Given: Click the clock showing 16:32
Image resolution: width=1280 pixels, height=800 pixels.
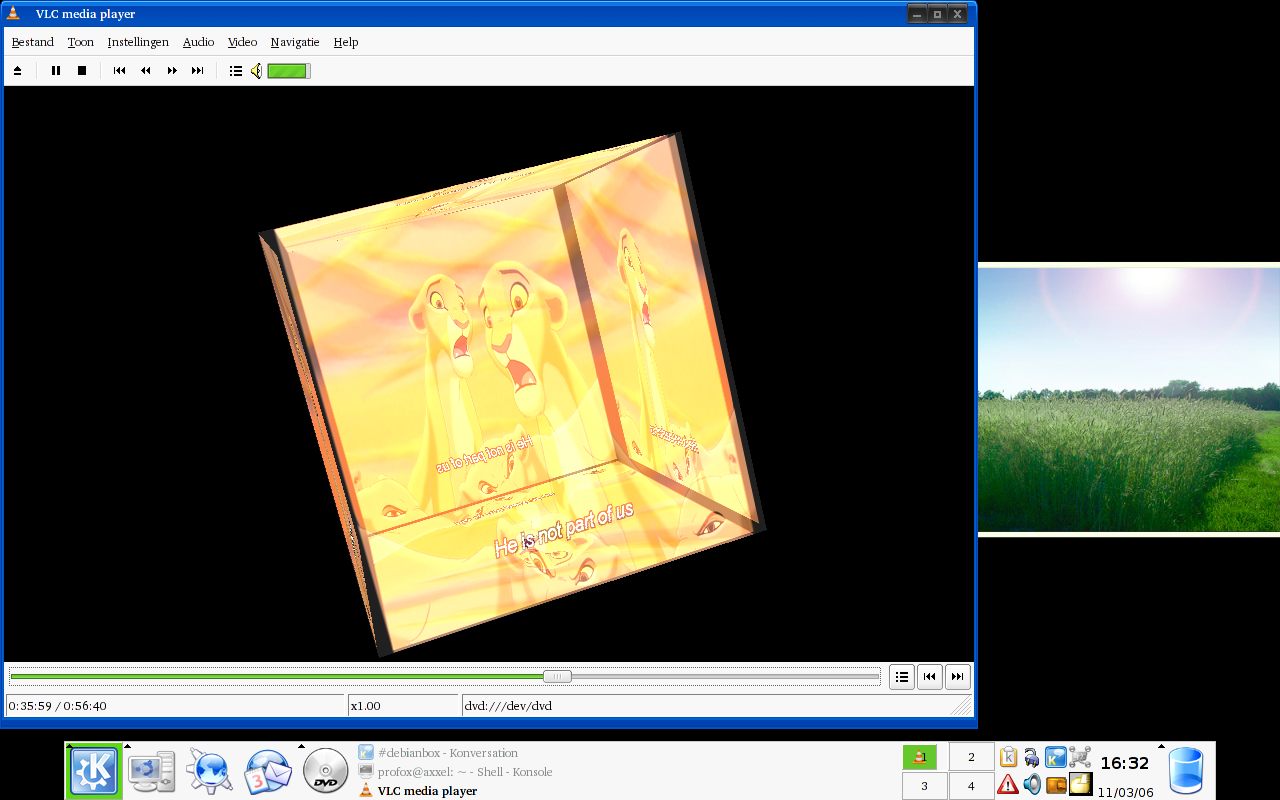Looking at the screenshot, I should pos(1125,763).
